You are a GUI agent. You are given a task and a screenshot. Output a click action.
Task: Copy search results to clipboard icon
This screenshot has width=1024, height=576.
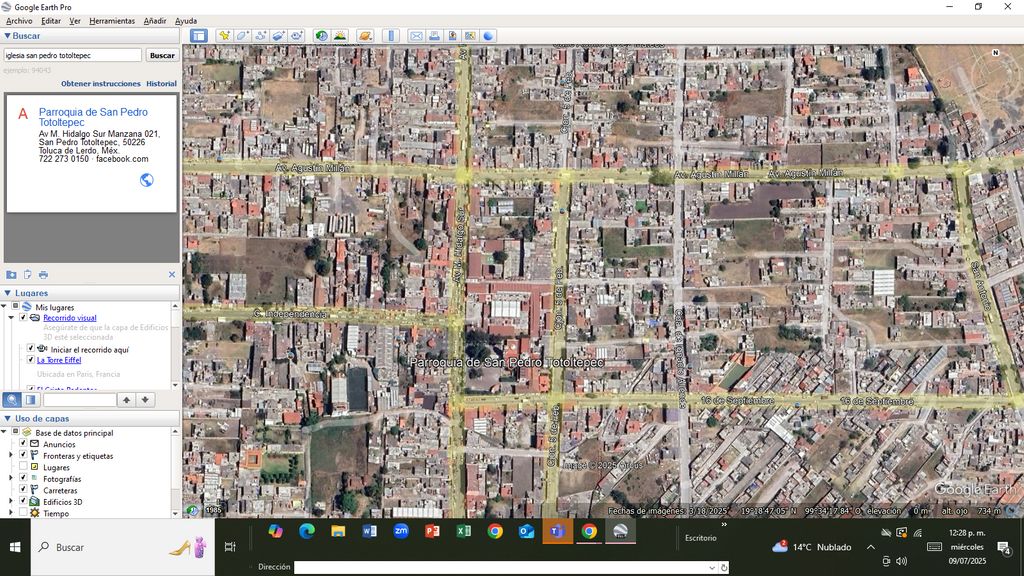27,275
